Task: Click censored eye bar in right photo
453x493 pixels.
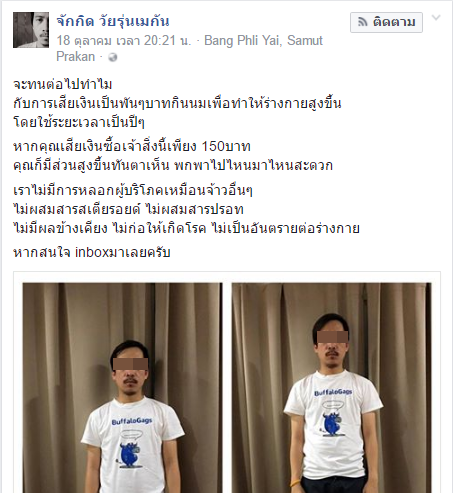Action: coord(332,337)
